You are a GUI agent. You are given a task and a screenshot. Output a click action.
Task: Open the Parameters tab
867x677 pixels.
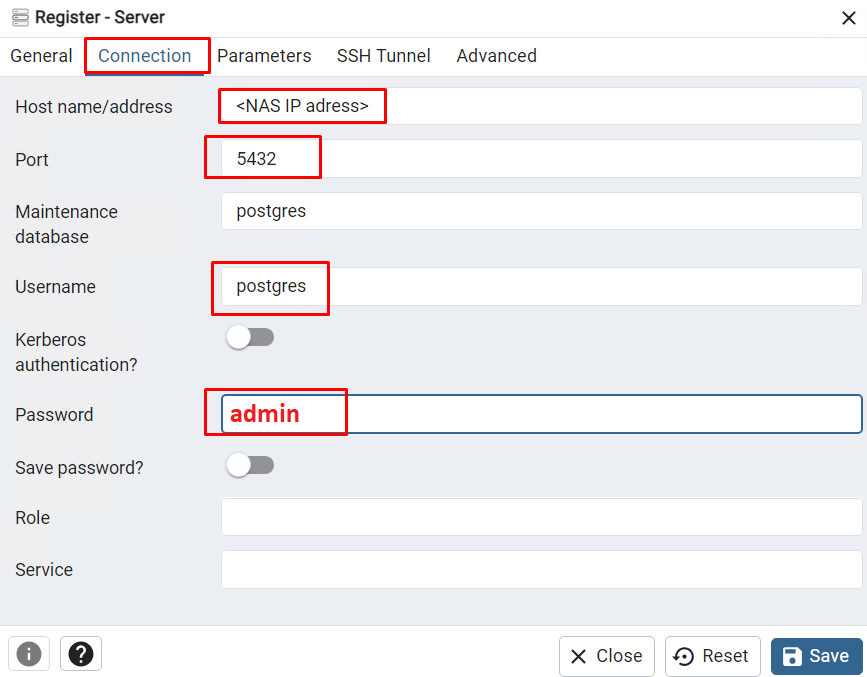point(264,56)
